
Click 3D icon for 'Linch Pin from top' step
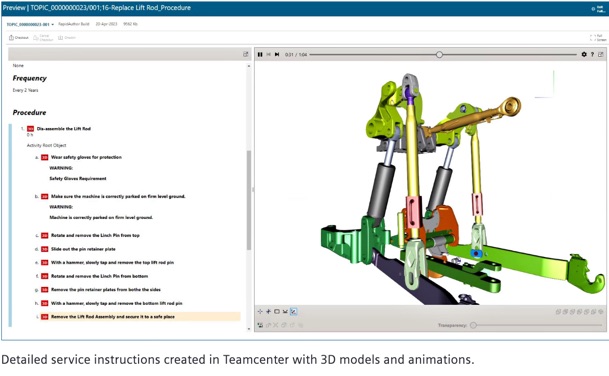tap(45, 235)
